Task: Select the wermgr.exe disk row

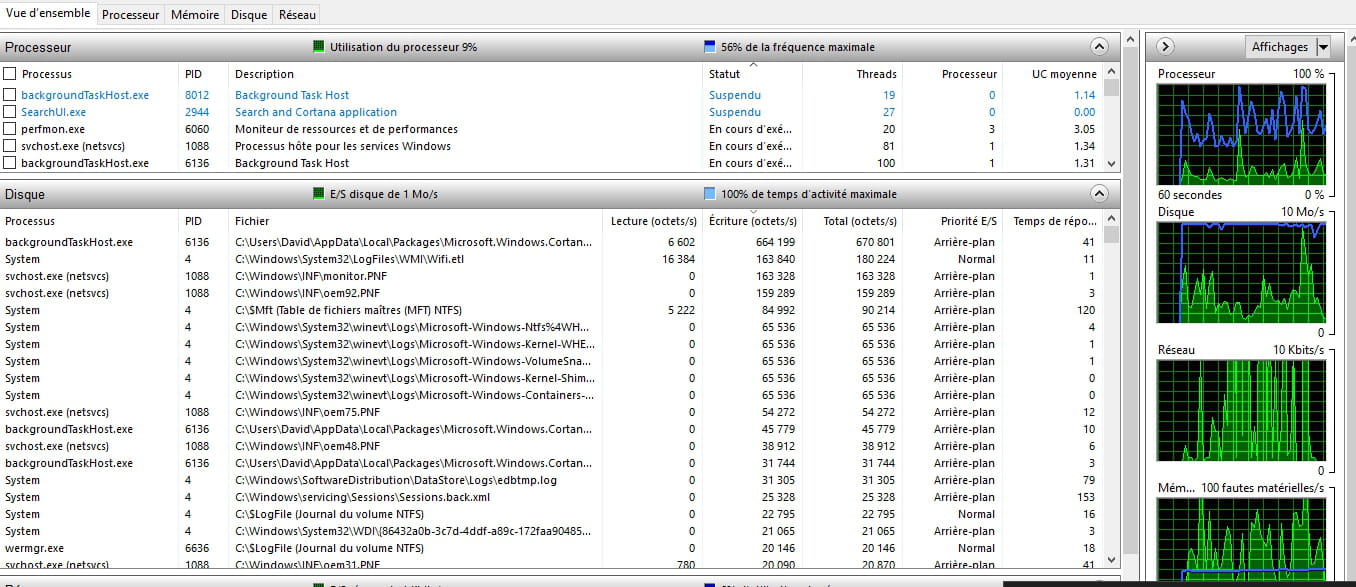Action: point(552,548)
